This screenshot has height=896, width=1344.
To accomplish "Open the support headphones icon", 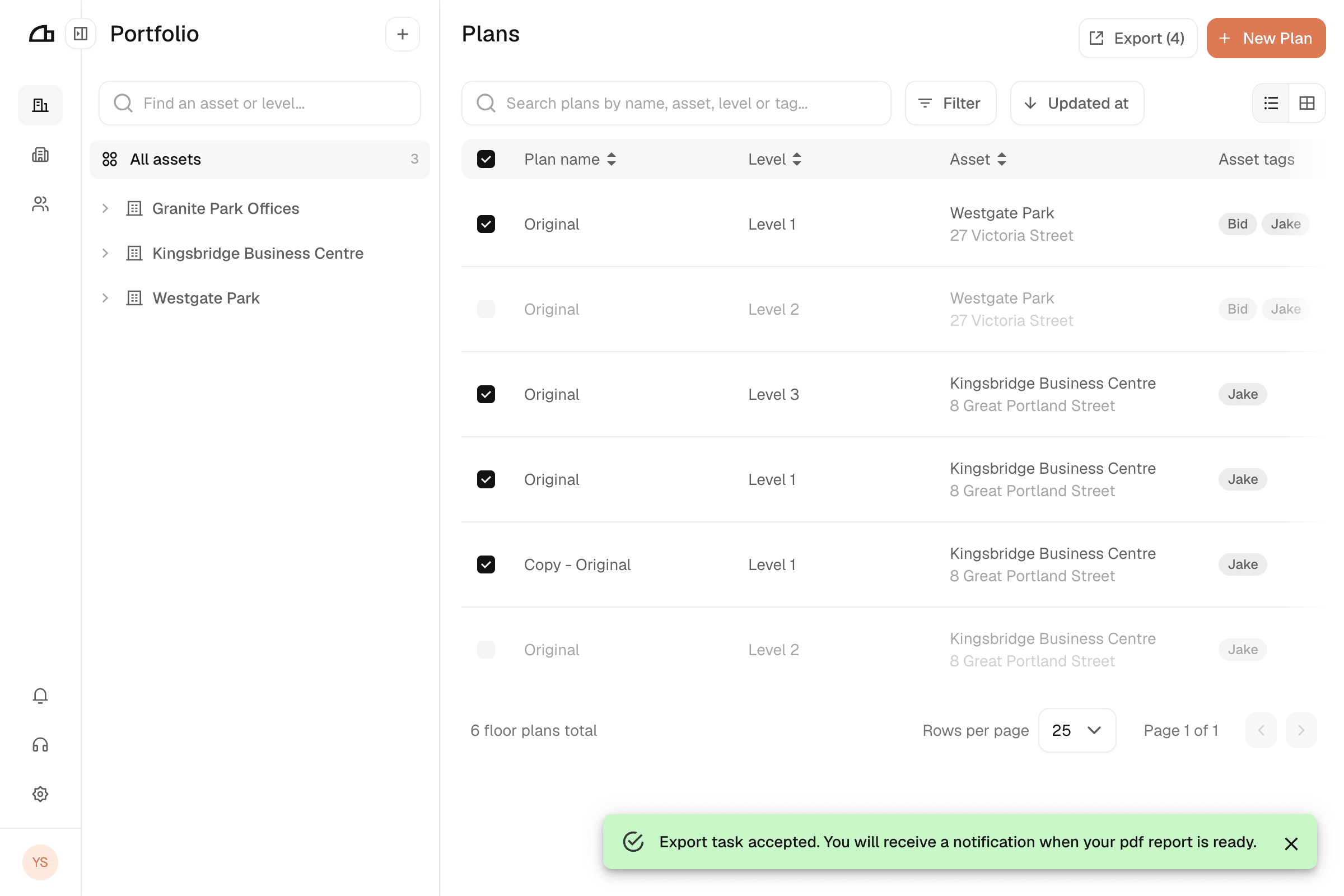I will click(x=40, y=745).
